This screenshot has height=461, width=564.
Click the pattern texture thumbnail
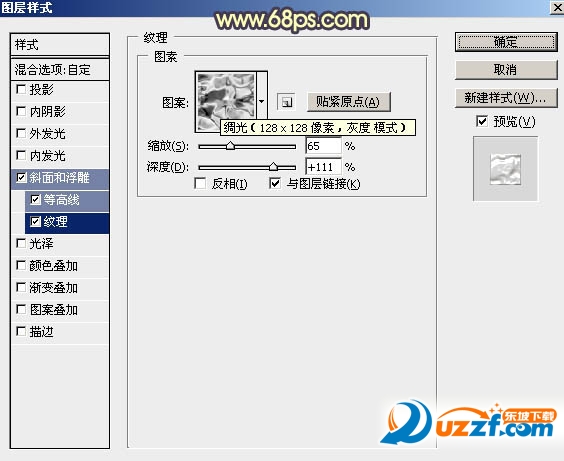226,102
